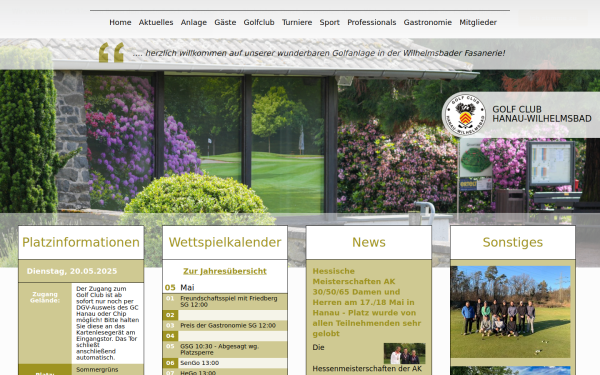This screenshot has height=375, width=600.
Task: Select Sport in the top navigation
Action: coord(329,22)
